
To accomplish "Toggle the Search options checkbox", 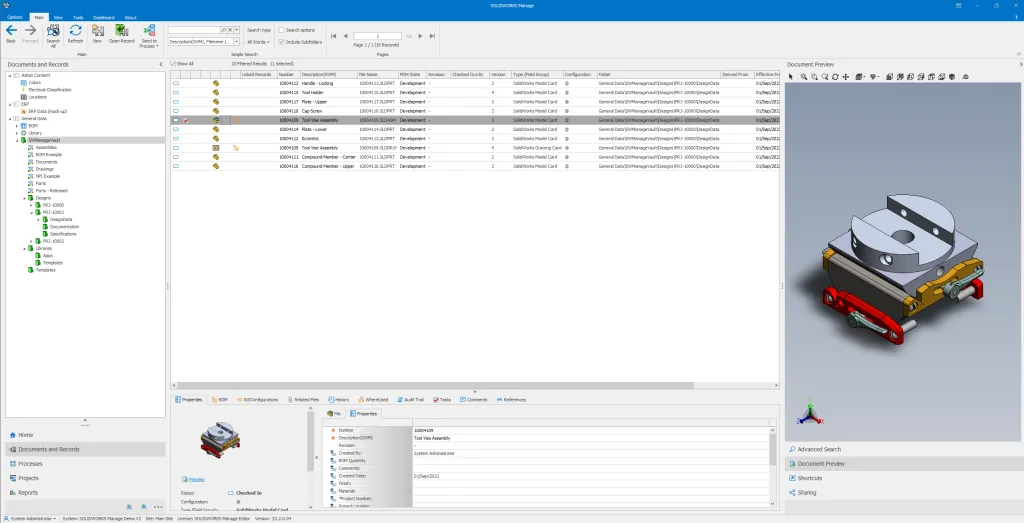I will pyautogui.click(x=281, y=30).
